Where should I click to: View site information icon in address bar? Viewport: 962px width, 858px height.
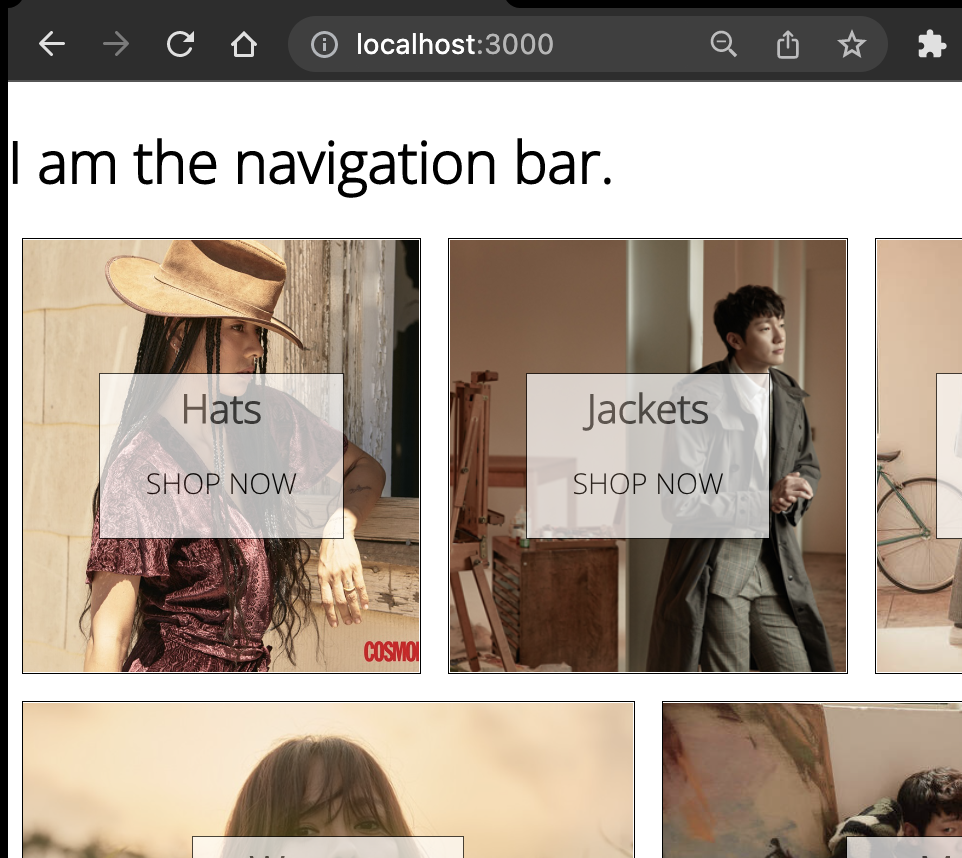tap(324, 44)
